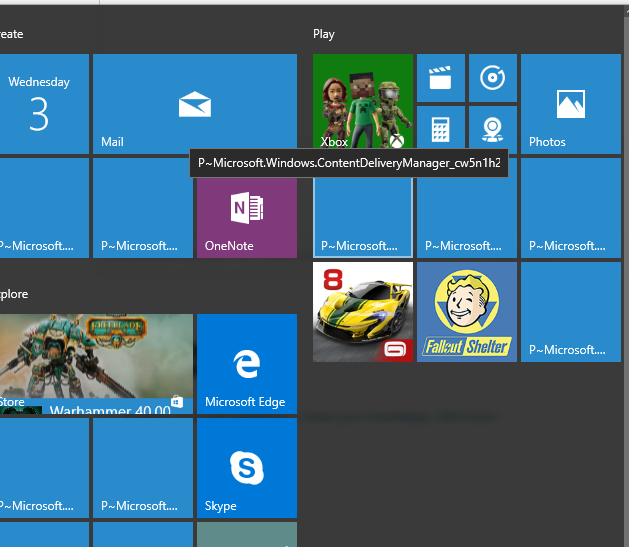Click the Create group header
629x547 pixels.
[12, 34]
